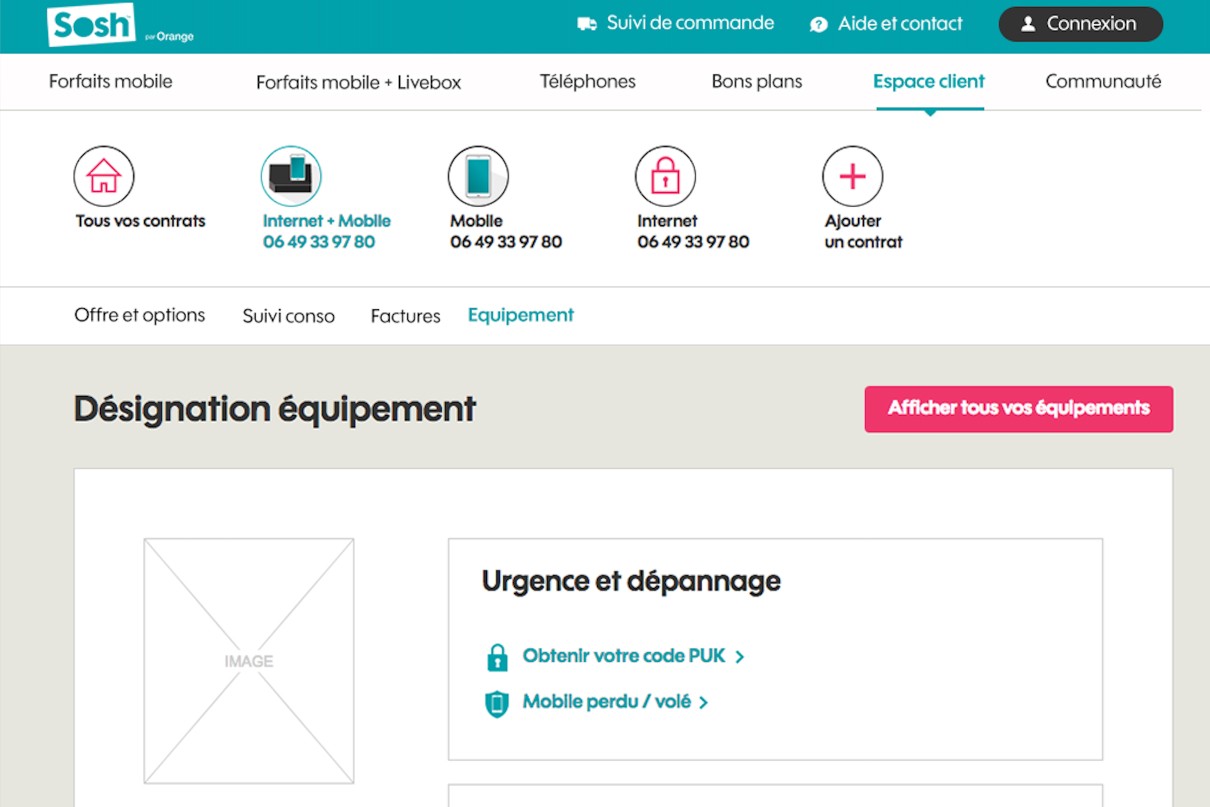1210x807 pixels.
Task: Select the Mobile phone icon
Action: coord(478,176)
